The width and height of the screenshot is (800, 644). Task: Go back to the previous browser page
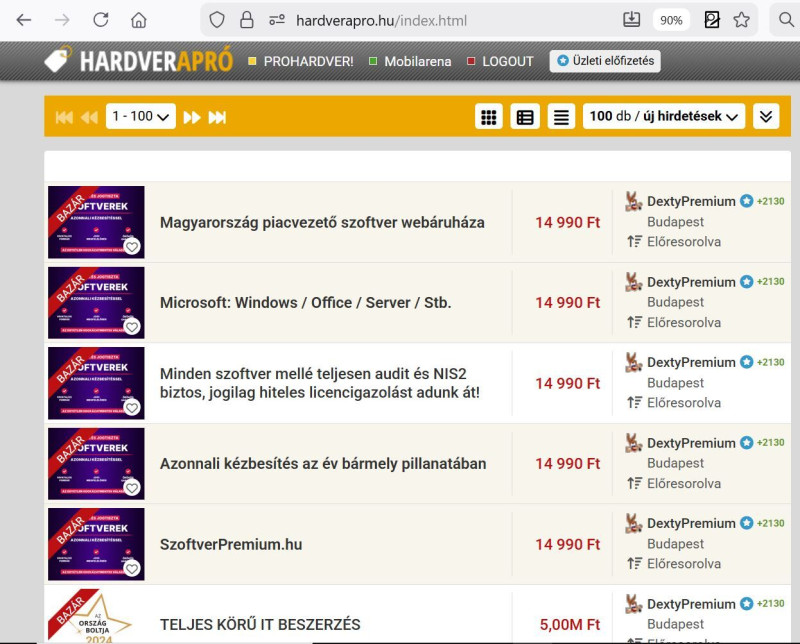(x=23, y=20)
